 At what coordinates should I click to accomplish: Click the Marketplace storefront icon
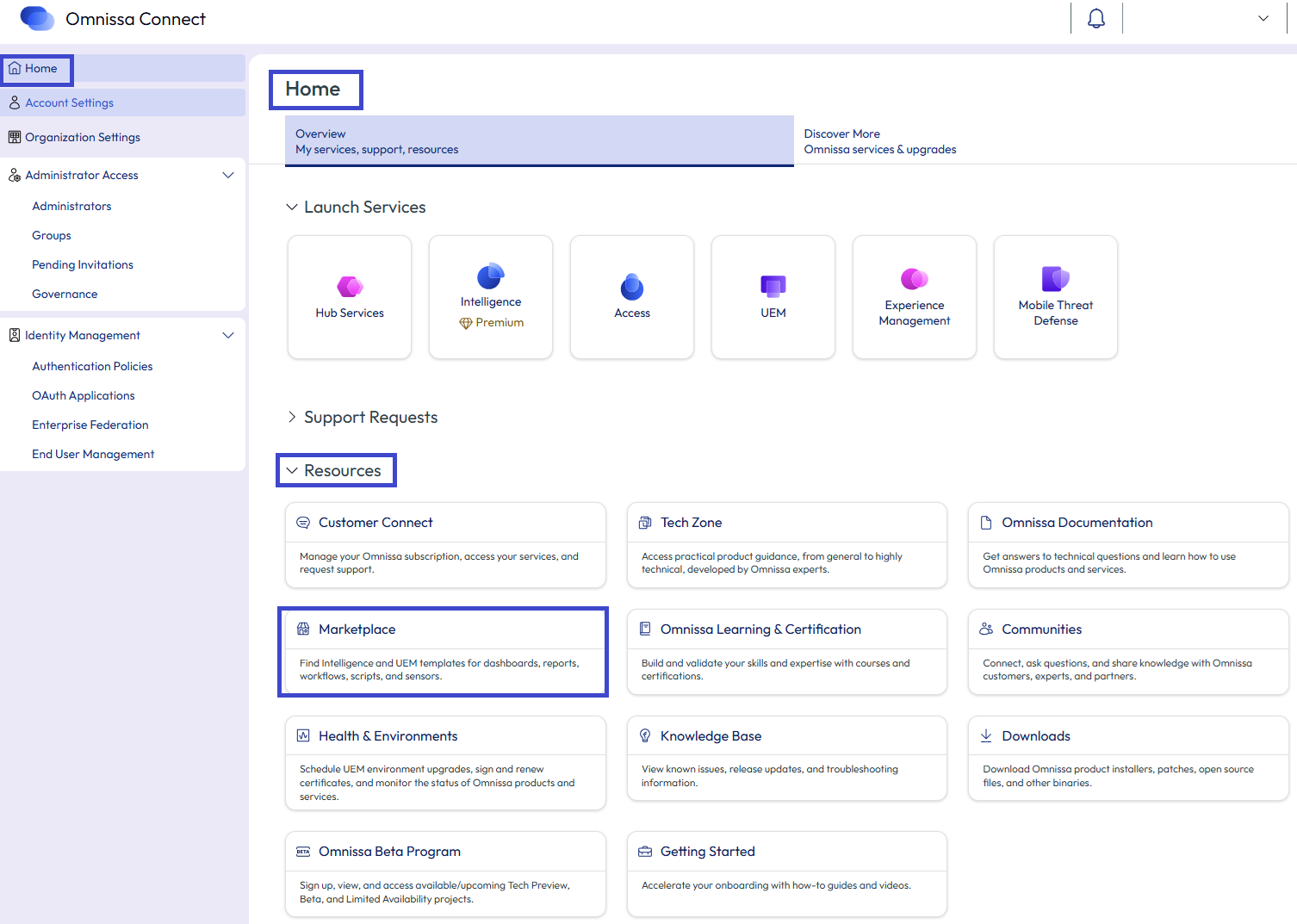pos(303,629)
